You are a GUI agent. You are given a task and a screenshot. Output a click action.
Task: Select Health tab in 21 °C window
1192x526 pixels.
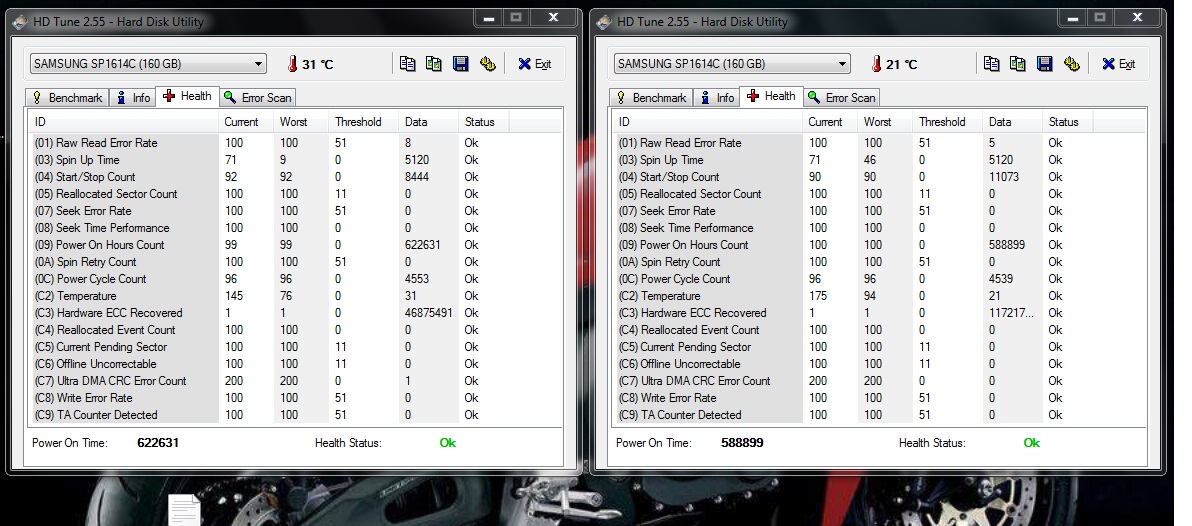[x=772, y=96]
